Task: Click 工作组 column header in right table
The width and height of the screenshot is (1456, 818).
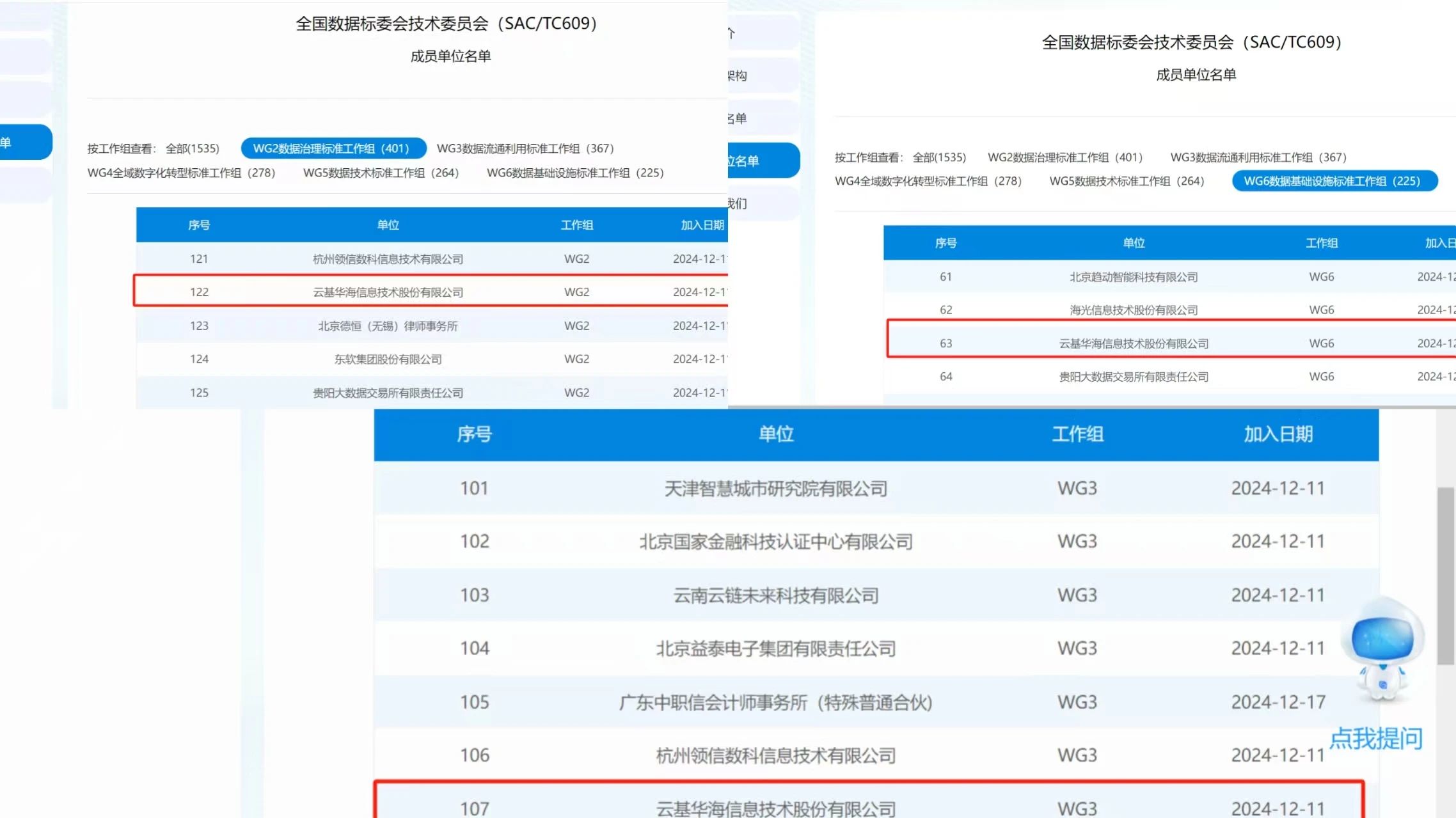Action: tap(1322, 243)
